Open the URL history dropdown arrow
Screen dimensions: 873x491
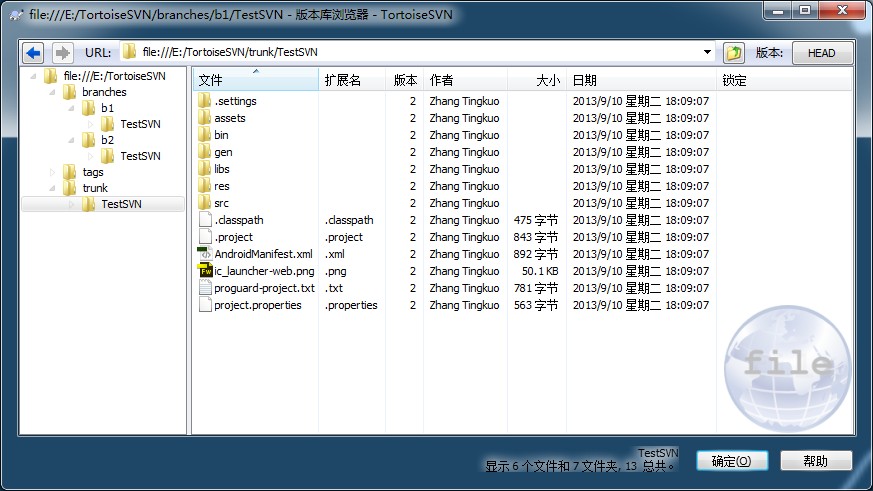[707, 52]
